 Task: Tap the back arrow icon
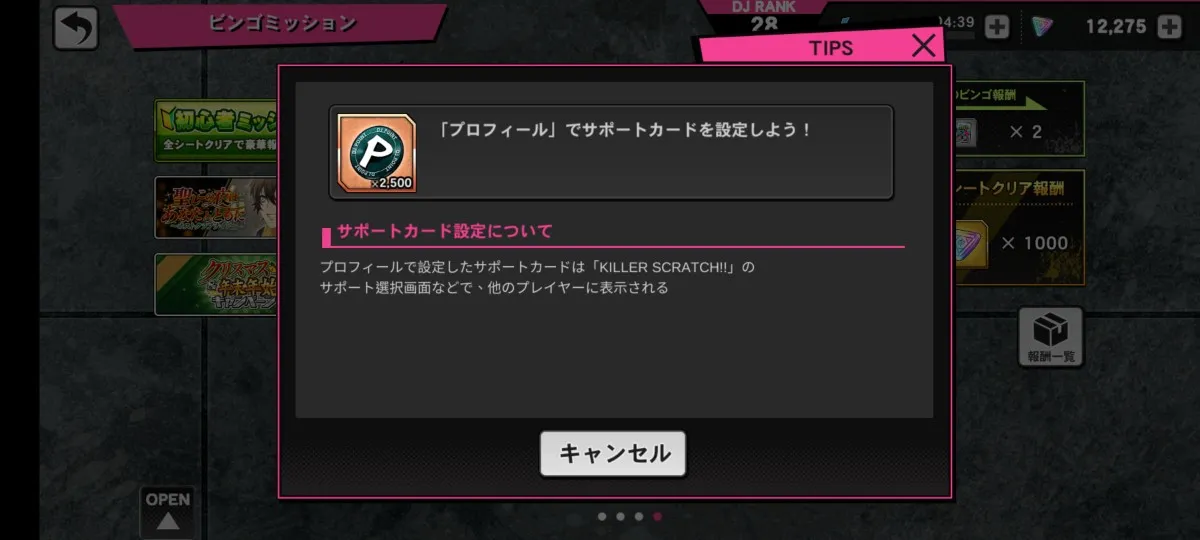click(x=76, y=27)
